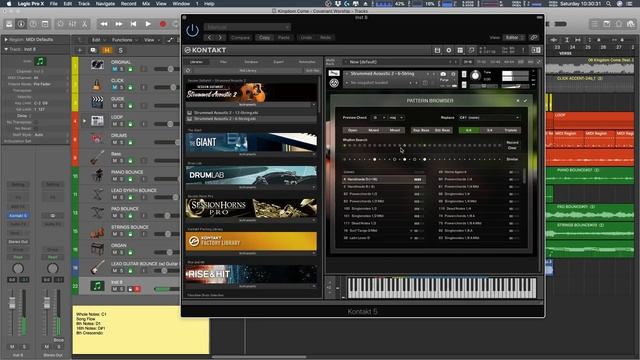Confirm Pattern Browser with checkmark icon
Image resolution: width=640 pixels, height=360 pixels.
pos(525,100)
